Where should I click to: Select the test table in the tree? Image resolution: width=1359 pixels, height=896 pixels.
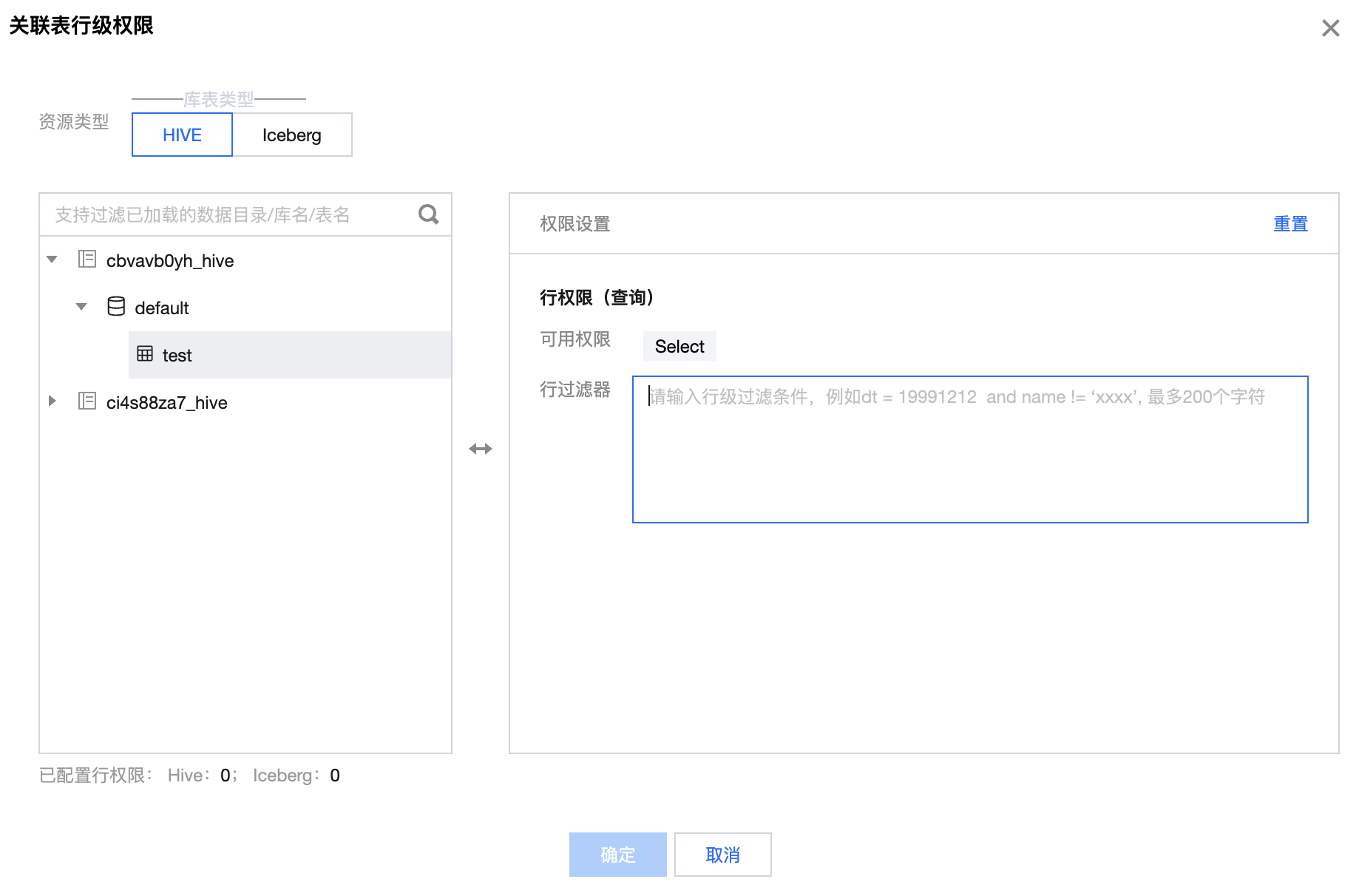177,356
